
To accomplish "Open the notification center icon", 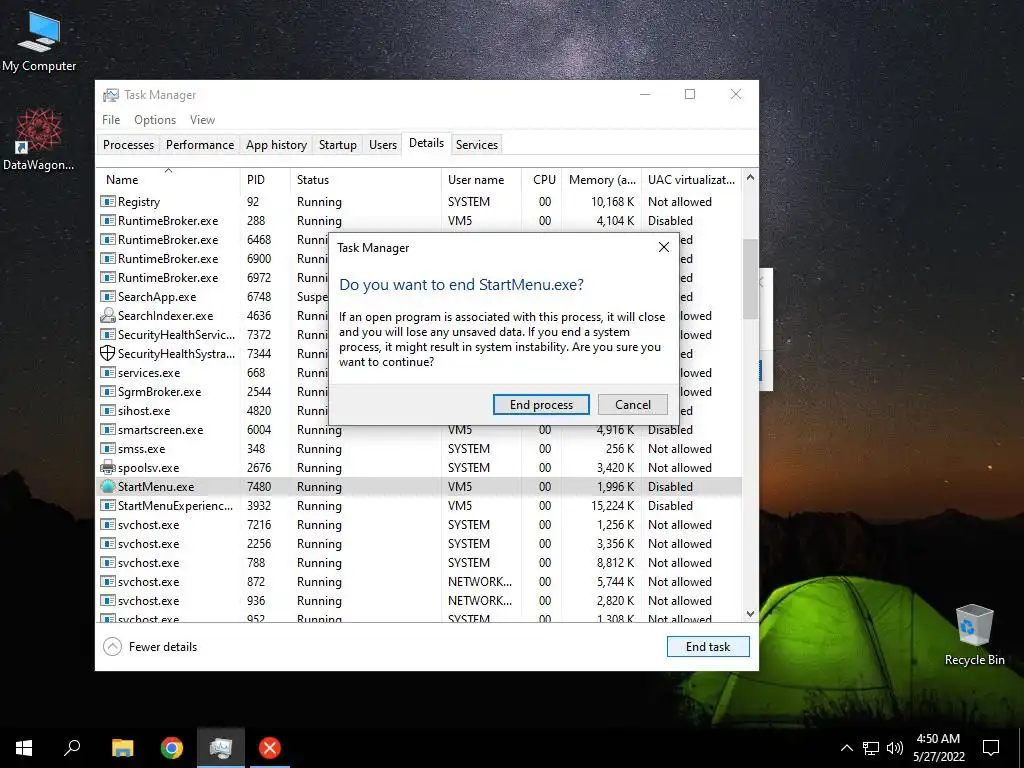I will 991,748.
